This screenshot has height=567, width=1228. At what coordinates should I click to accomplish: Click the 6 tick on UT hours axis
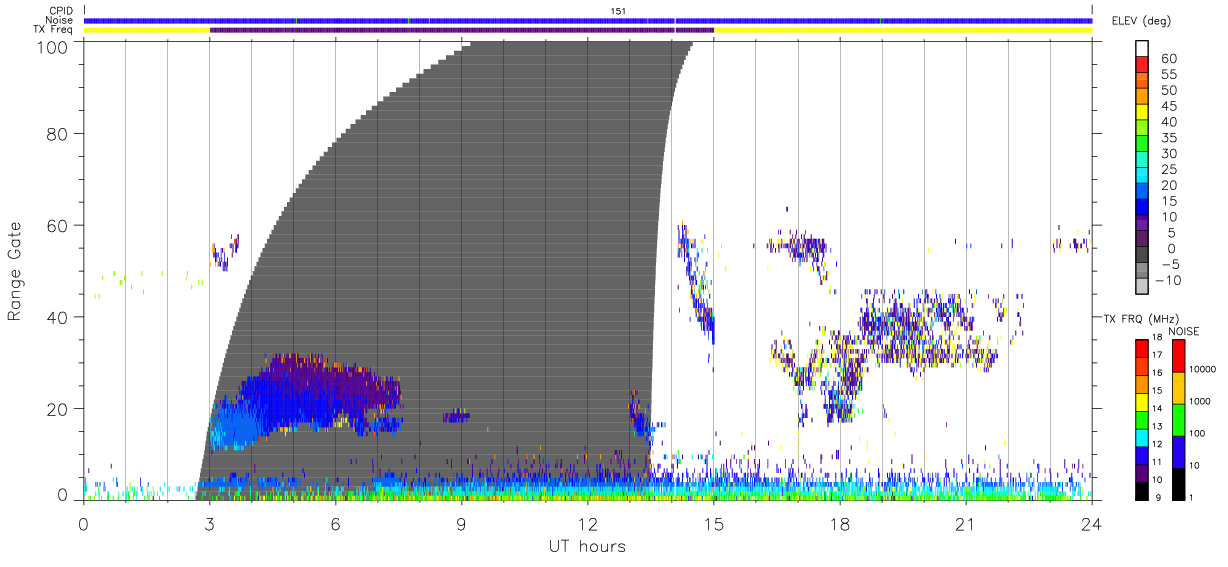click(x=336, y=525)
